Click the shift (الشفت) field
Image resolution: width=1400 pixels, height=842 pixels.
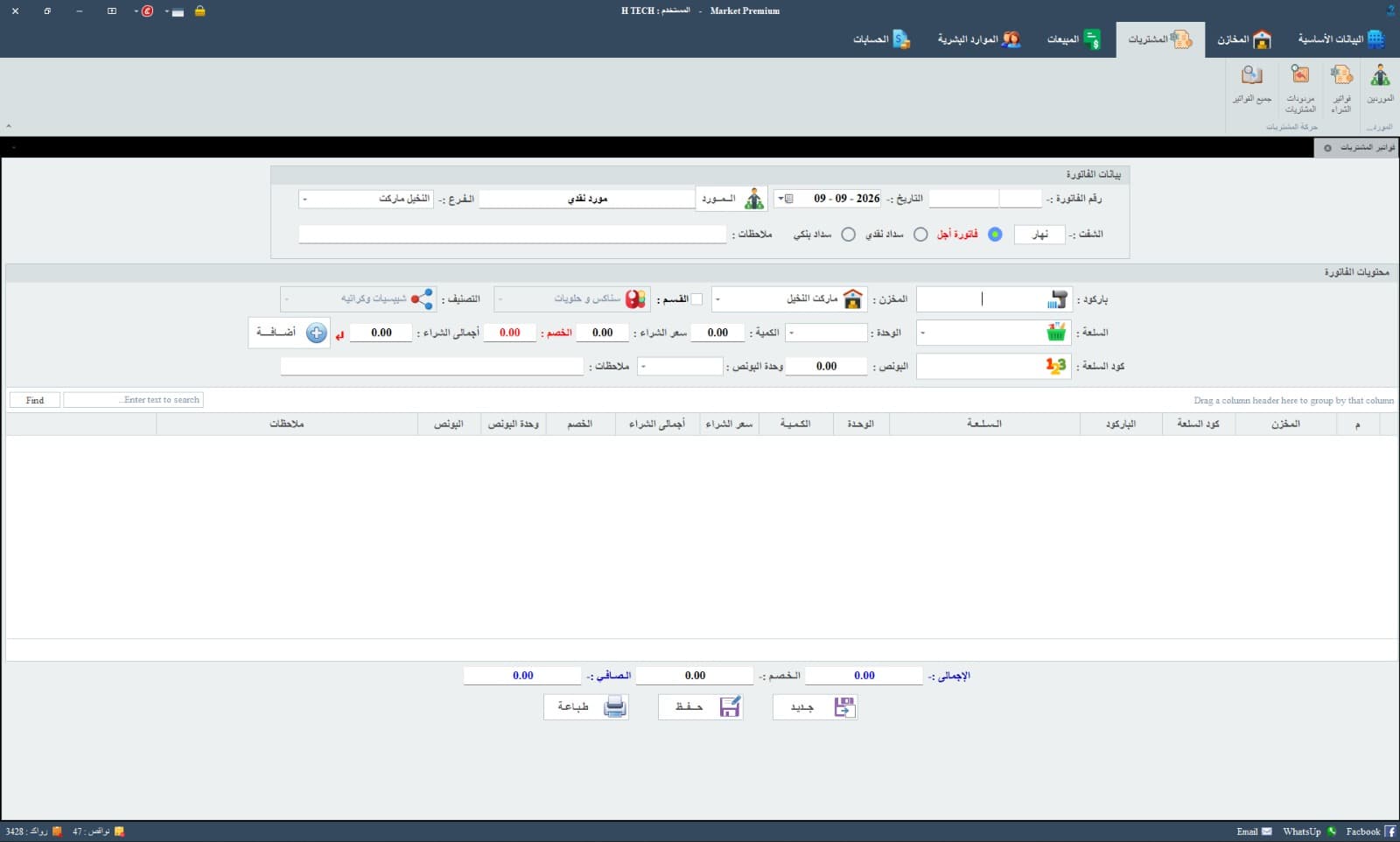click(x=1039, y=235)
